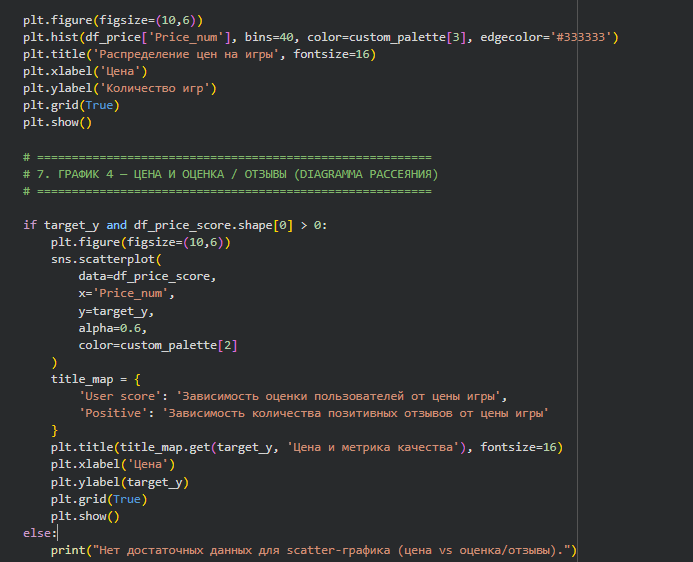Viewport: 693px width, 562px height.
Task: Click the indented plt.show() line
Action: point(85,516)
